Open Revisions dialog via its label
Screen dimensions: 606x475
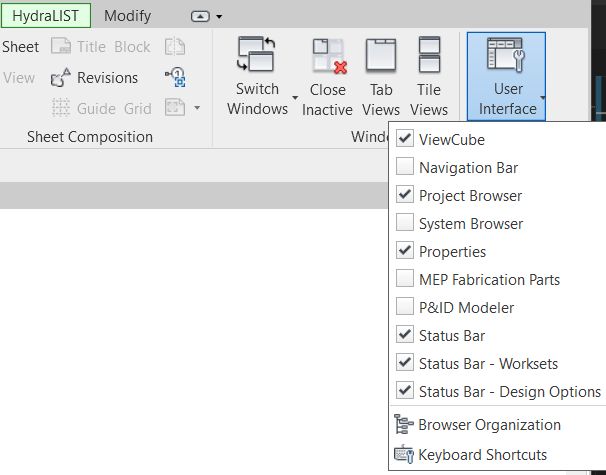click(x=107, y=78)
